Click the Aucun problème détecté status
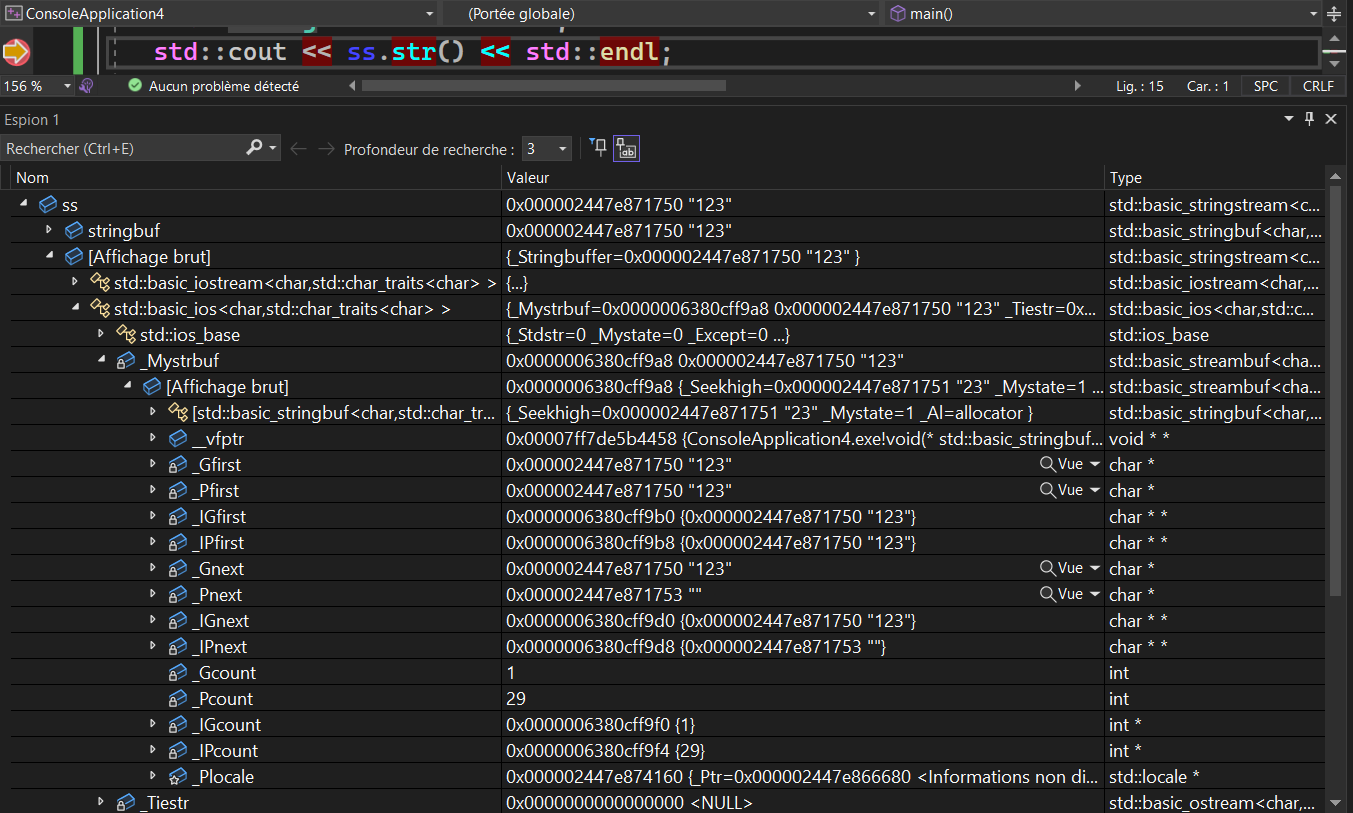 (x=213, y=86)
